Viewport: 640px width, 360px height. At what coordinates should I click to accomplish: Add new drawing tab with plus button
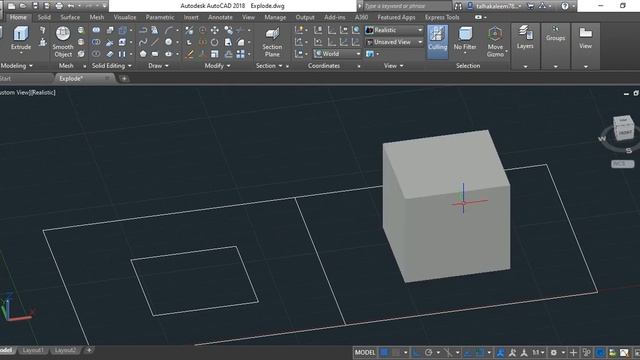pos(124,78)
